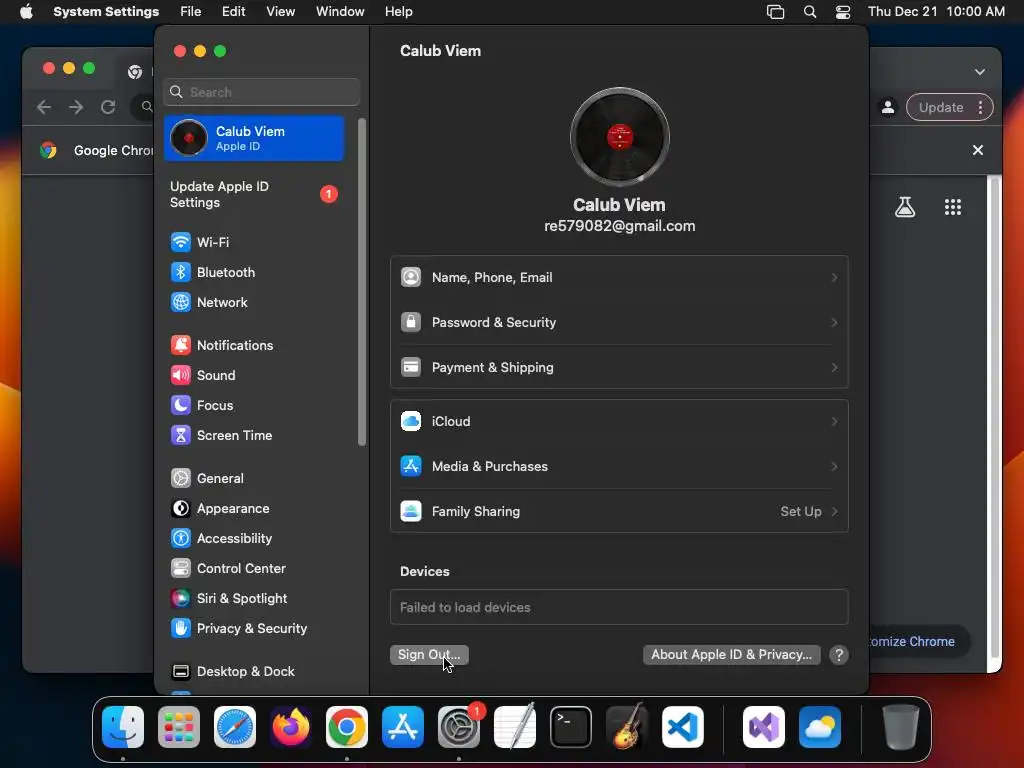The width and height of the screenshot is (1024, 768).
Task: Click Chrome profile avatar icon
Action: click(888, 108)
